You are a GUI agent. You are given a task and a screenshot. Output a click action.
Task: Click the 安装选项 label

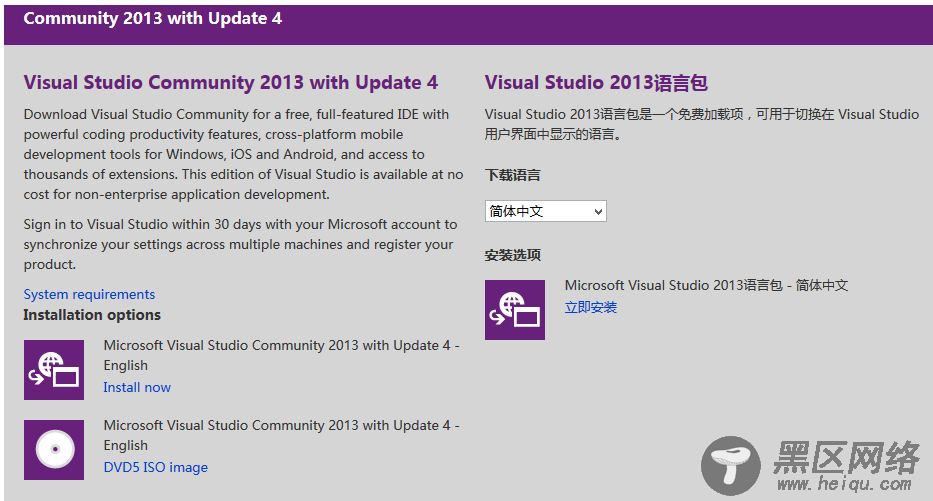click(512, 255)
